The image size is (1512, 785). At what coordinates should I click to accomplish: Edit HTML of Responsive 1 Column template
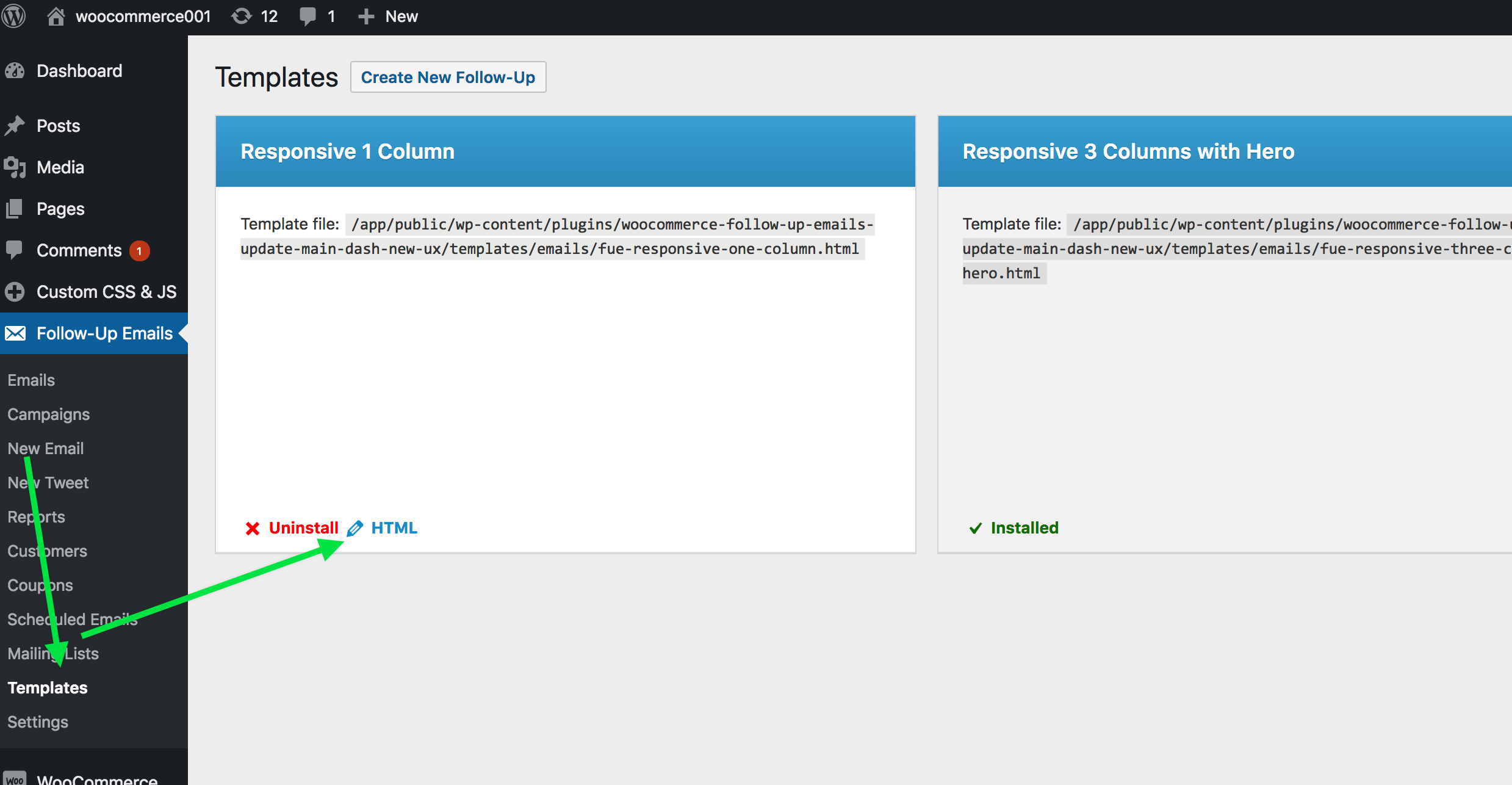pos(394,528)
